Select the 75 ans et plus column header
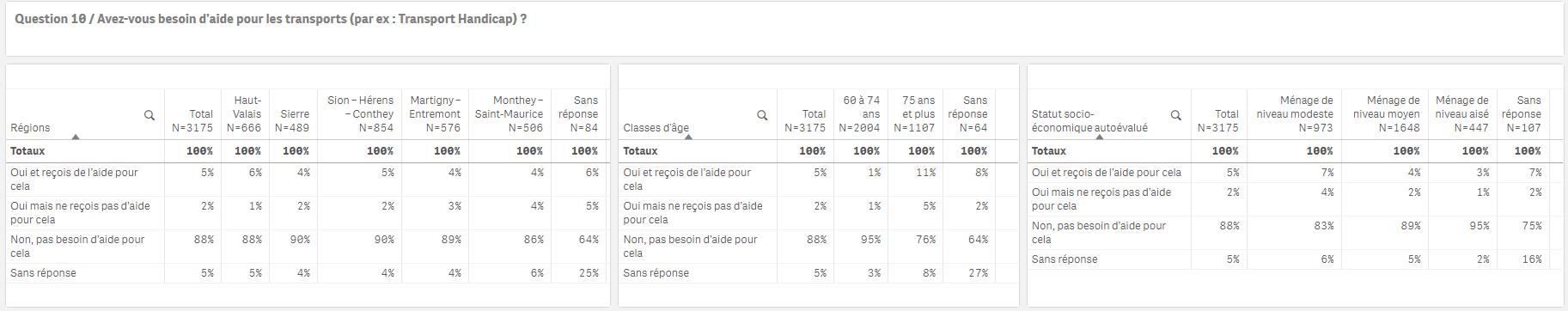 pyautogui.click(x=914, y=114)
